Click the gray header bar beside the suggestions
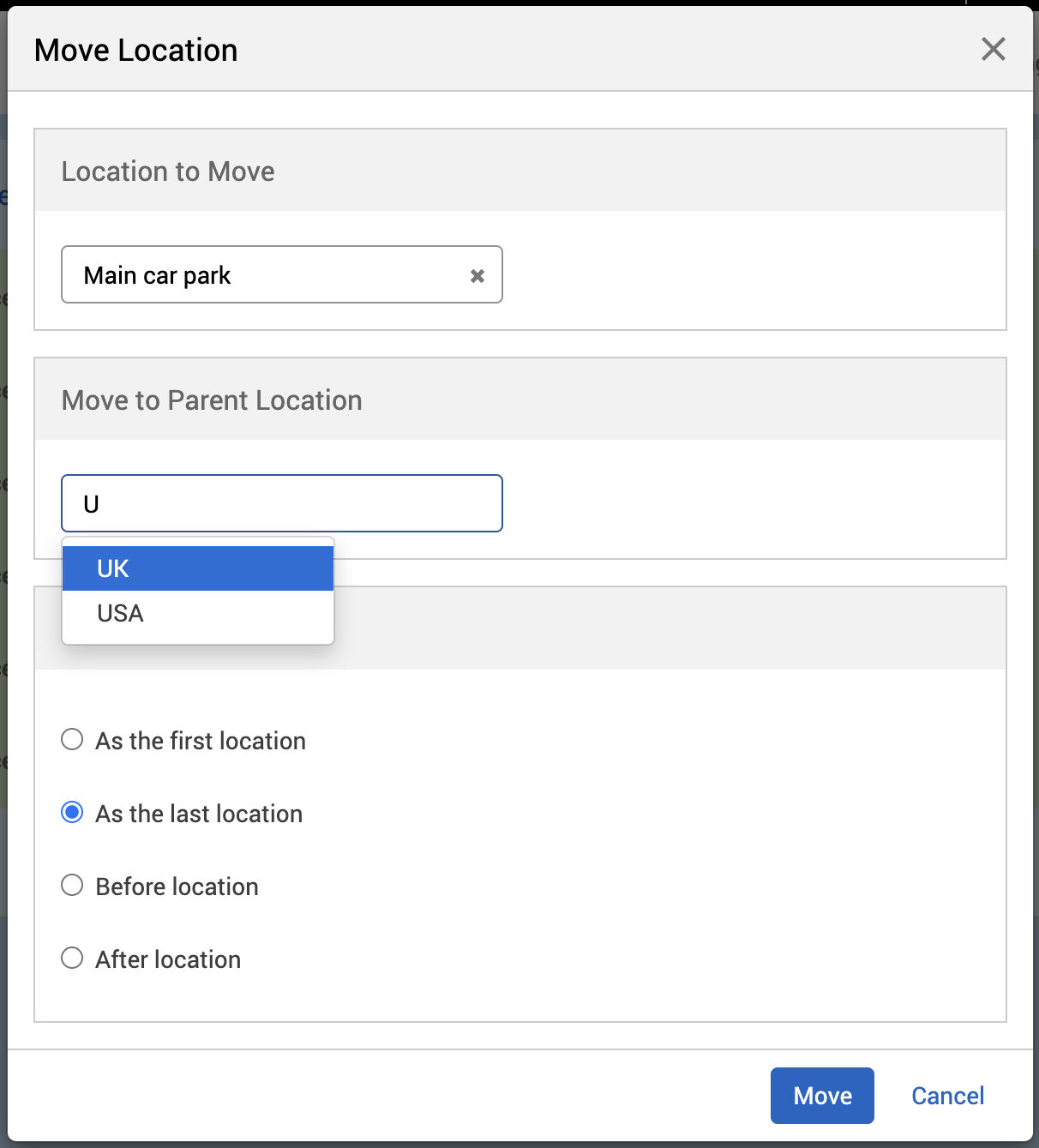 tap(669, 628)
